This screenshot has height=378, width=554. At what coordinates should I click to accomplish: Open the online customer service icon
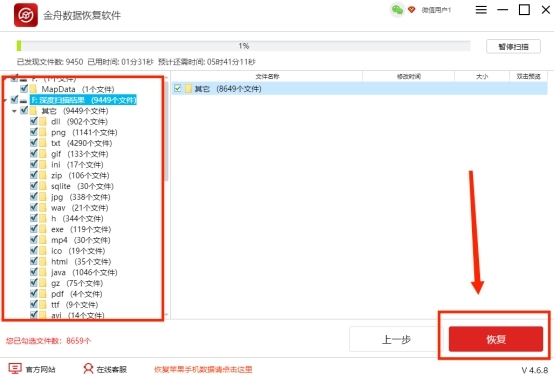[88, 369]
